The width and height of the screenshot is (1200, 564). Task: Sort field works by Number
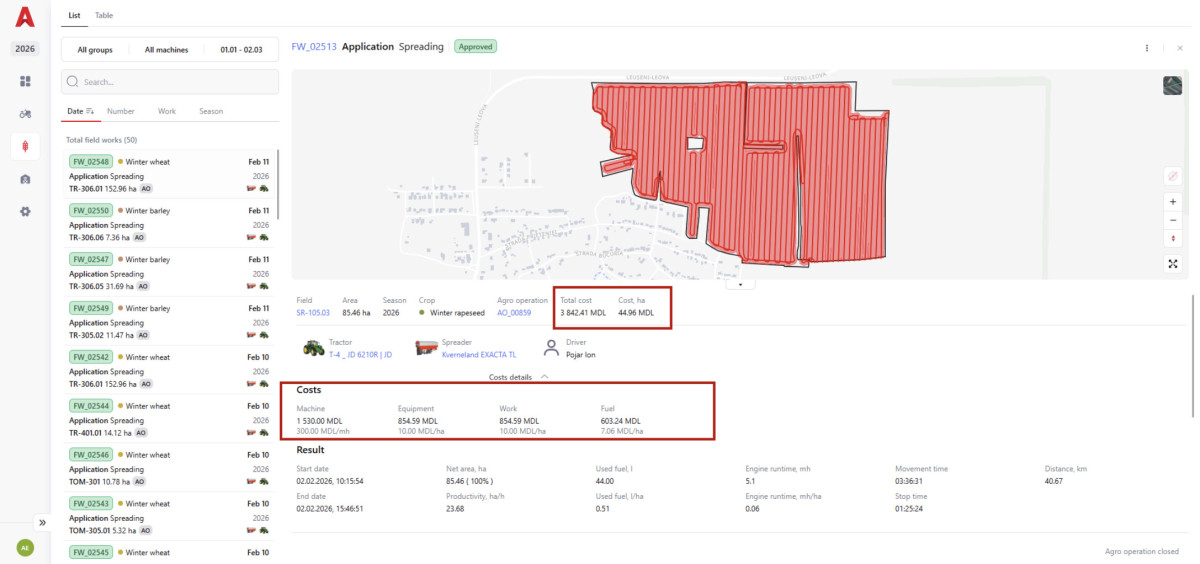pos(121,111)
